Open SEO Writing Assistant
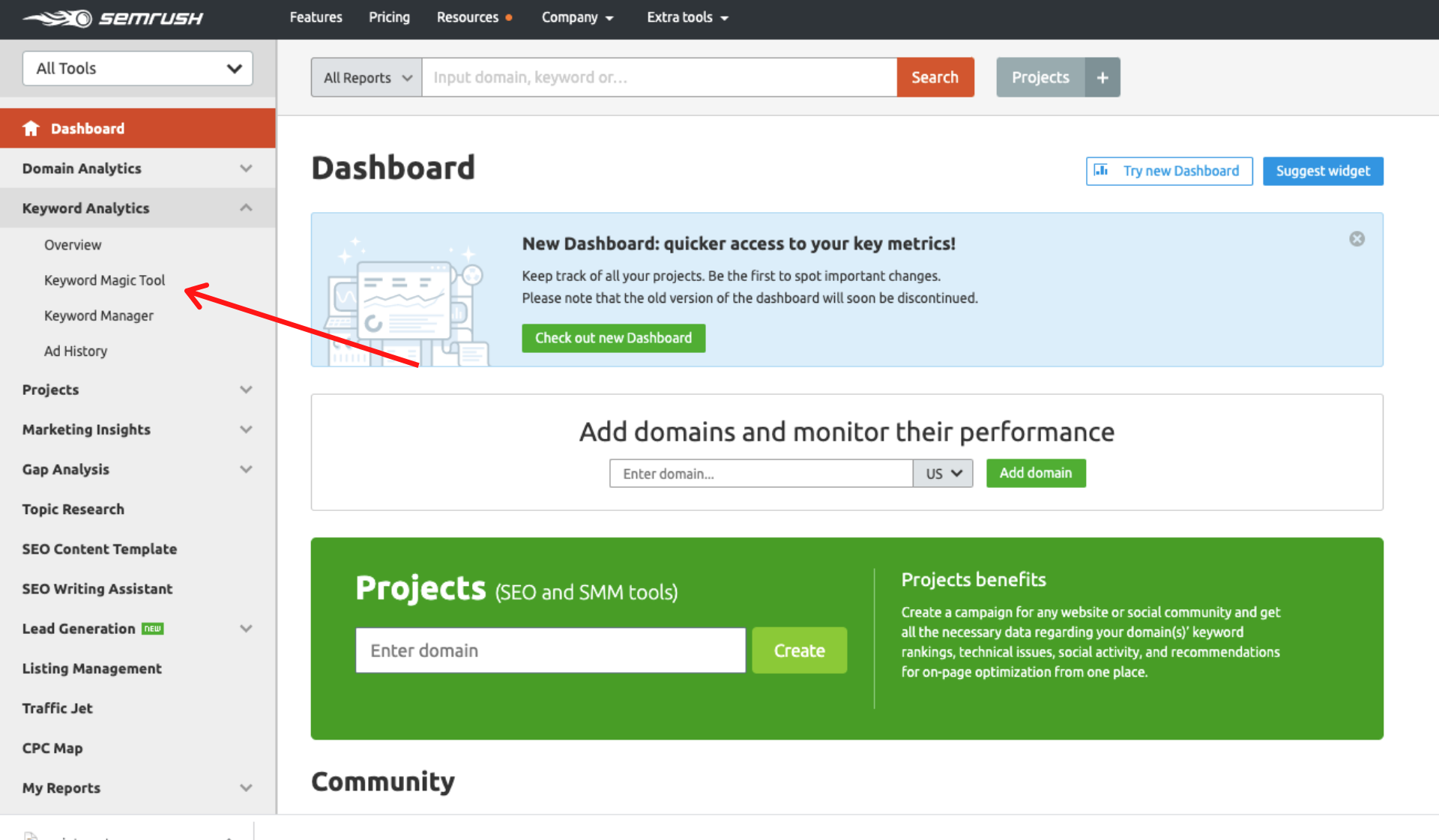 click(x=97, y=588)
